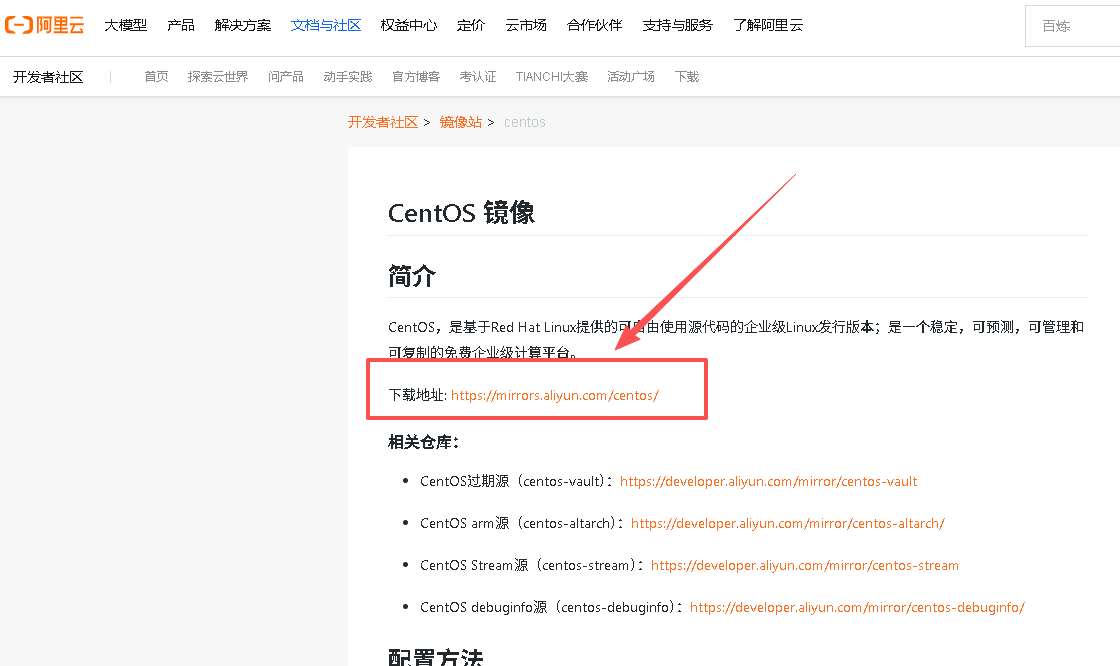Open the 合作伙伴 menu
This screenshot has height=666, width=1120.
(x=594, y=25)
